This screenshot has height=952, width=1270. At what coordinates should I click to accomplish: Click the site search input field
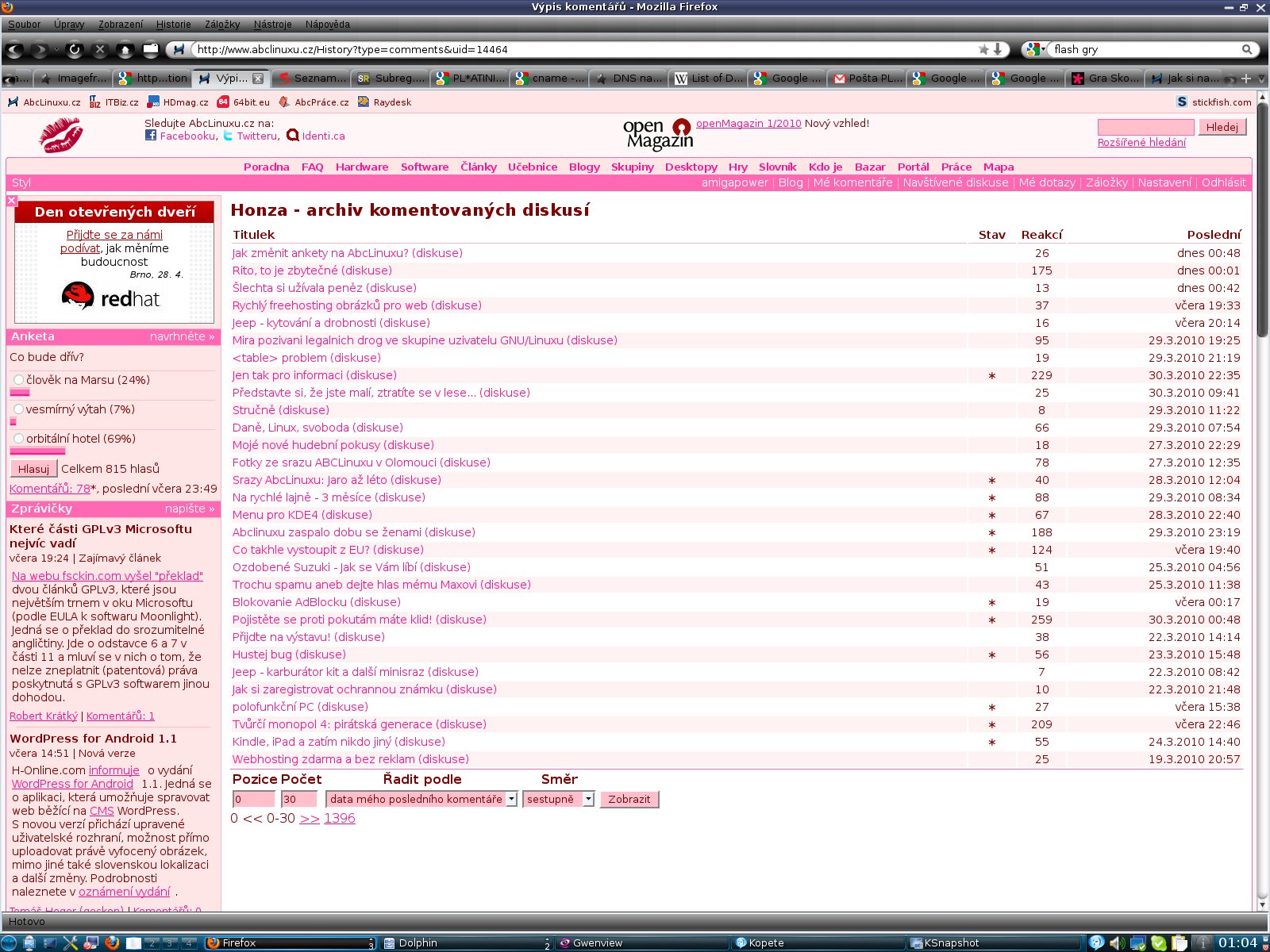pyautogui.click(x=1145, y=127)
